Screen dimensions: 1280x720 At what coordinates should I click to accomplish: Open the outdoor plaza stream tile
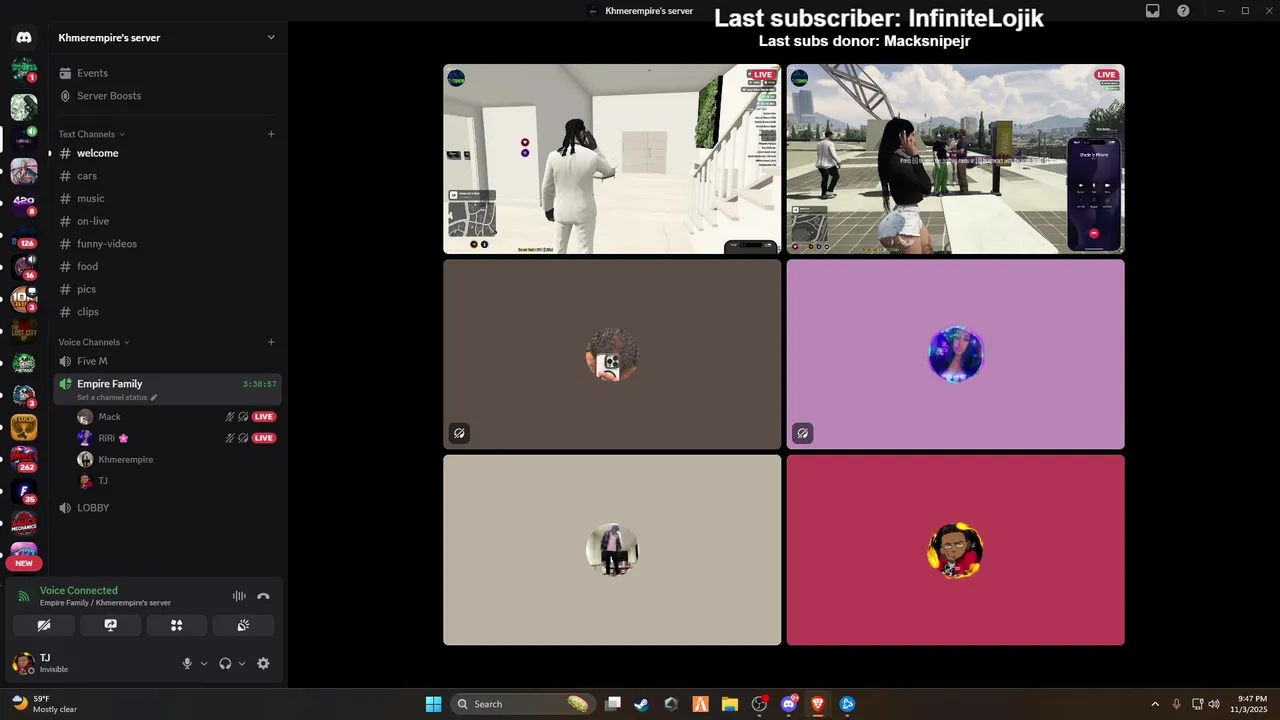pos(955,159)
